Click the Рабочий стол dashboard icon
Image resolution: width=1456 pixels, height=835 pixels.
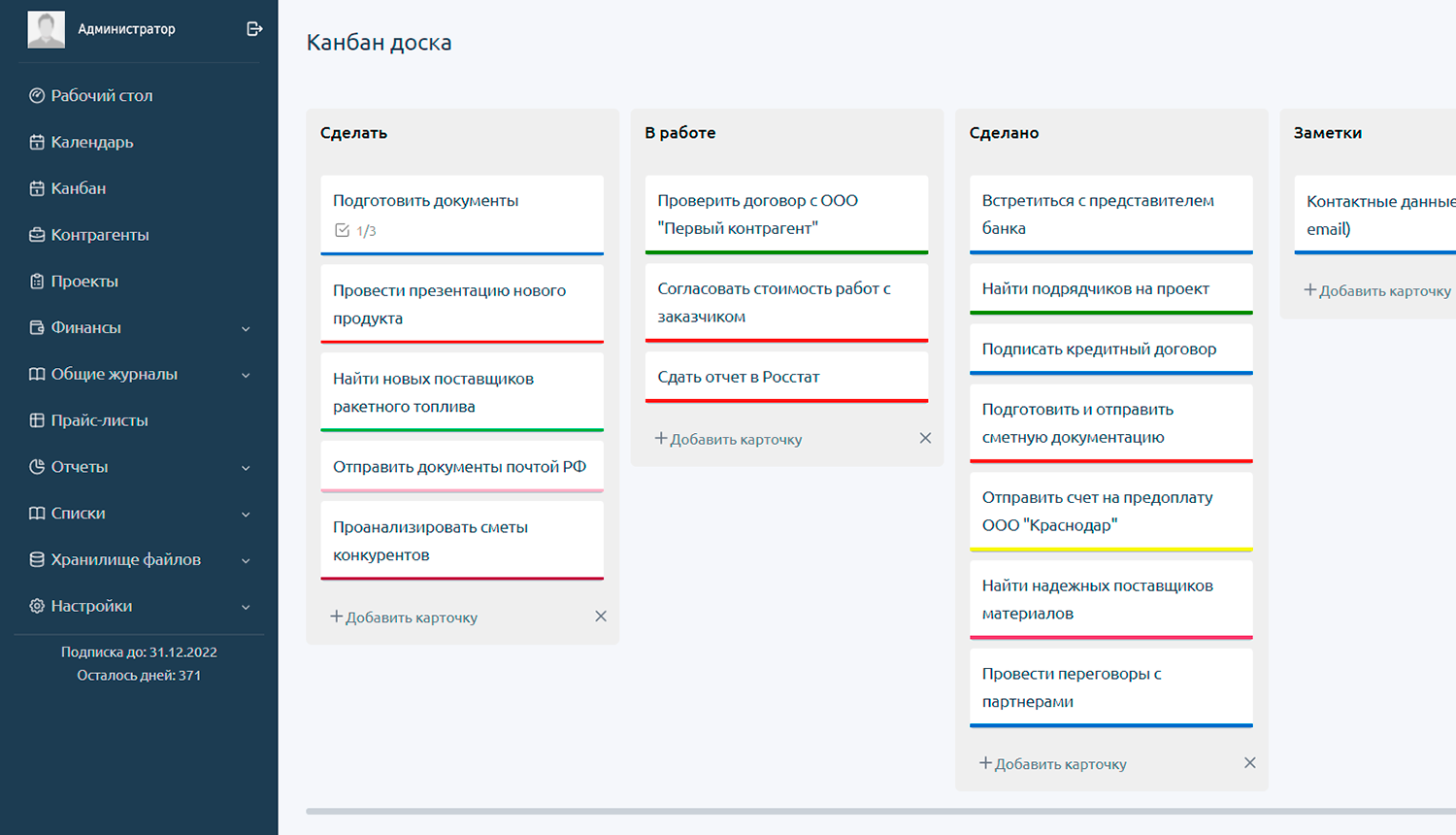pos(37,95)
